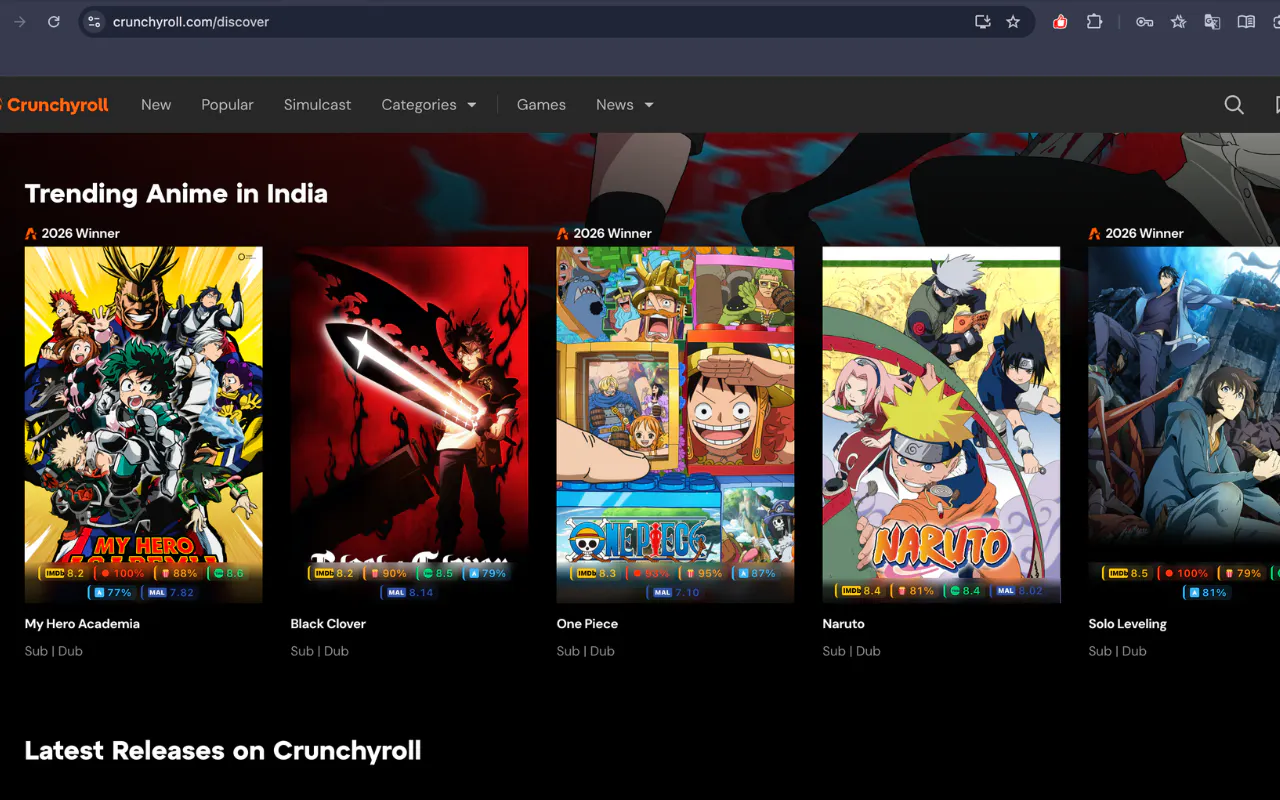
Task: Open the Naruto title link
Action: pyautogui.click(x=843, y=624)
